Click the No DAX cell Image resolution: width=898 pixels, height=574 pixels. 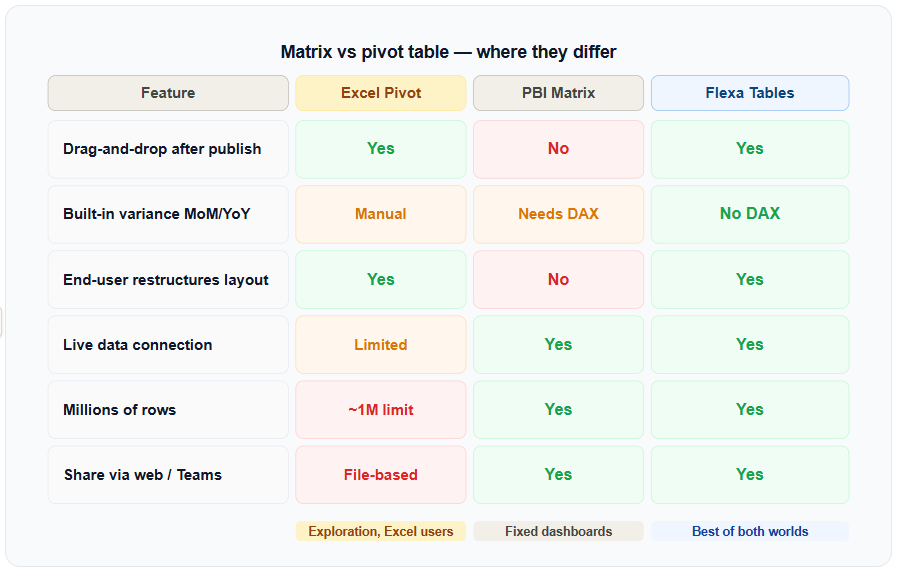click(750, 214)
